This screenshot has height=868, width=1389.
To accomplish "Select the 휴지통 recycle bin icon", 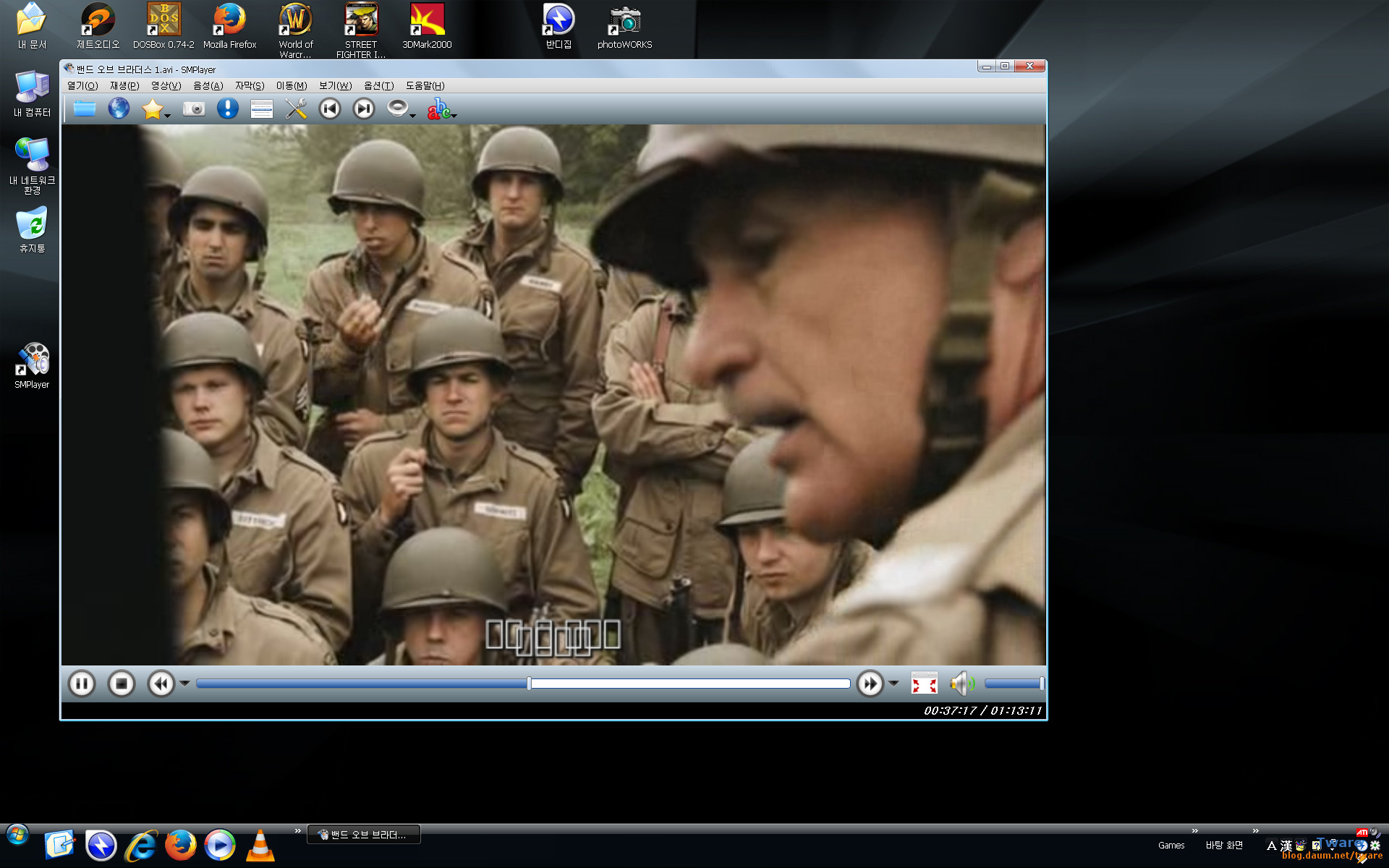I will (x=32, y=230).
